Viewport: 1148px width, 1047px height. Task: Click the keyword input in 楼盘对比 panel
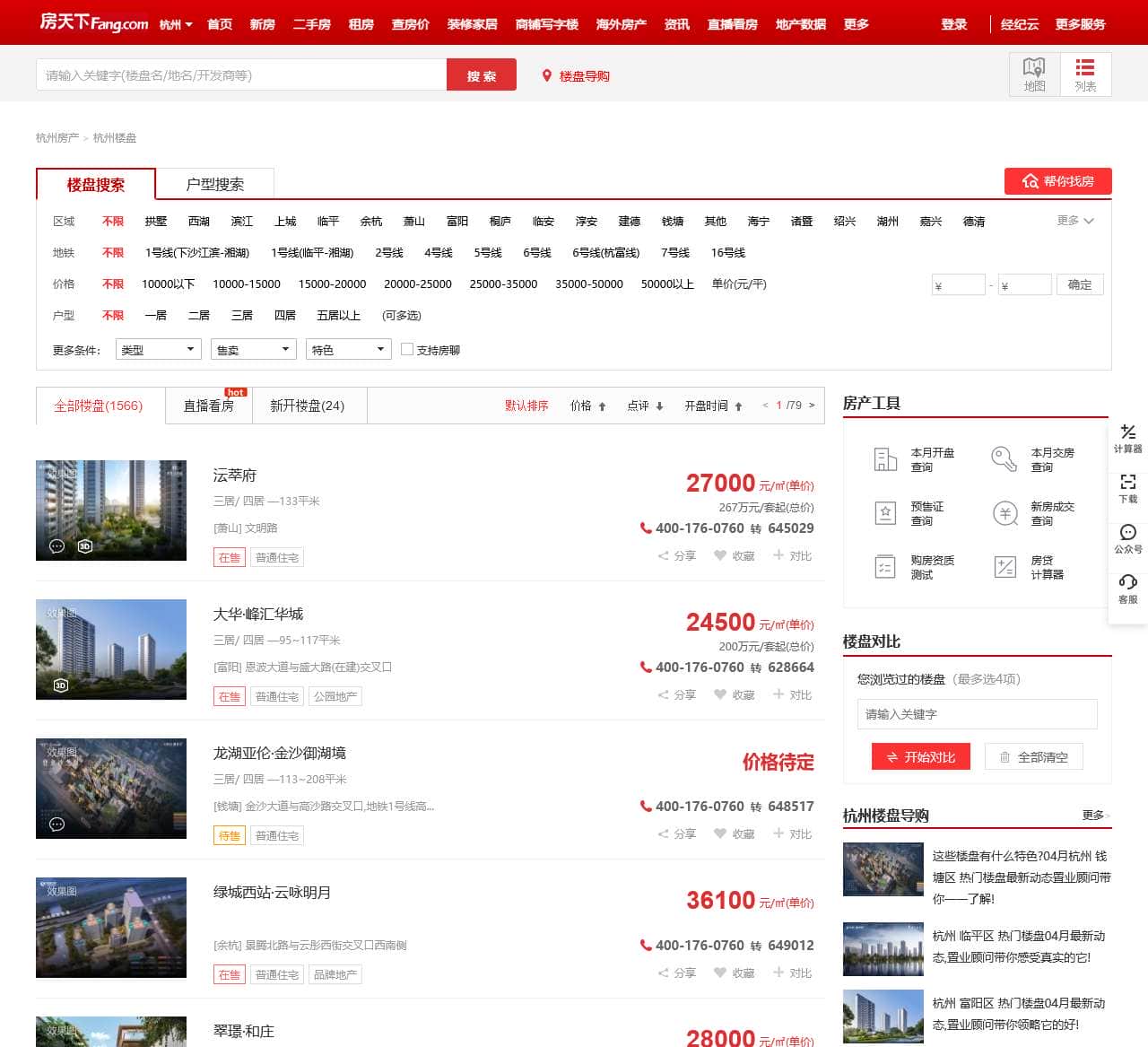tap(977, 714)
